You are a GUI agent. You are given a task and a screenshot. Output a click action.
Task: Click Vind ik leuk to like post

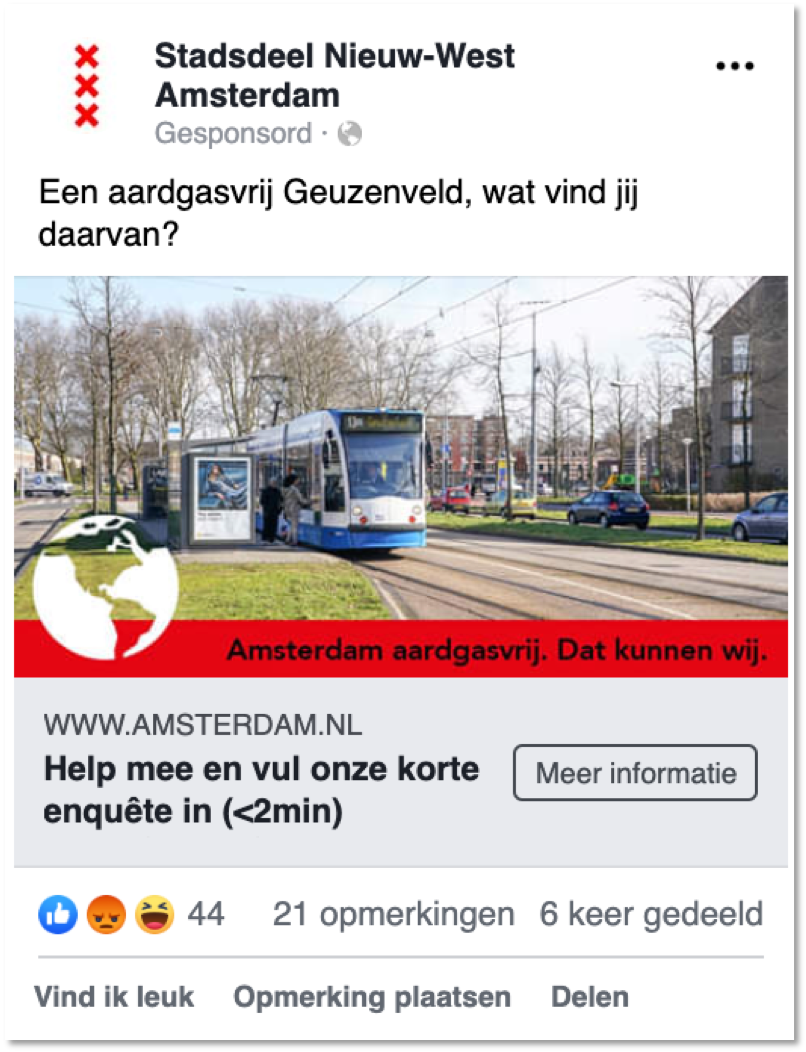pos(114,997)
